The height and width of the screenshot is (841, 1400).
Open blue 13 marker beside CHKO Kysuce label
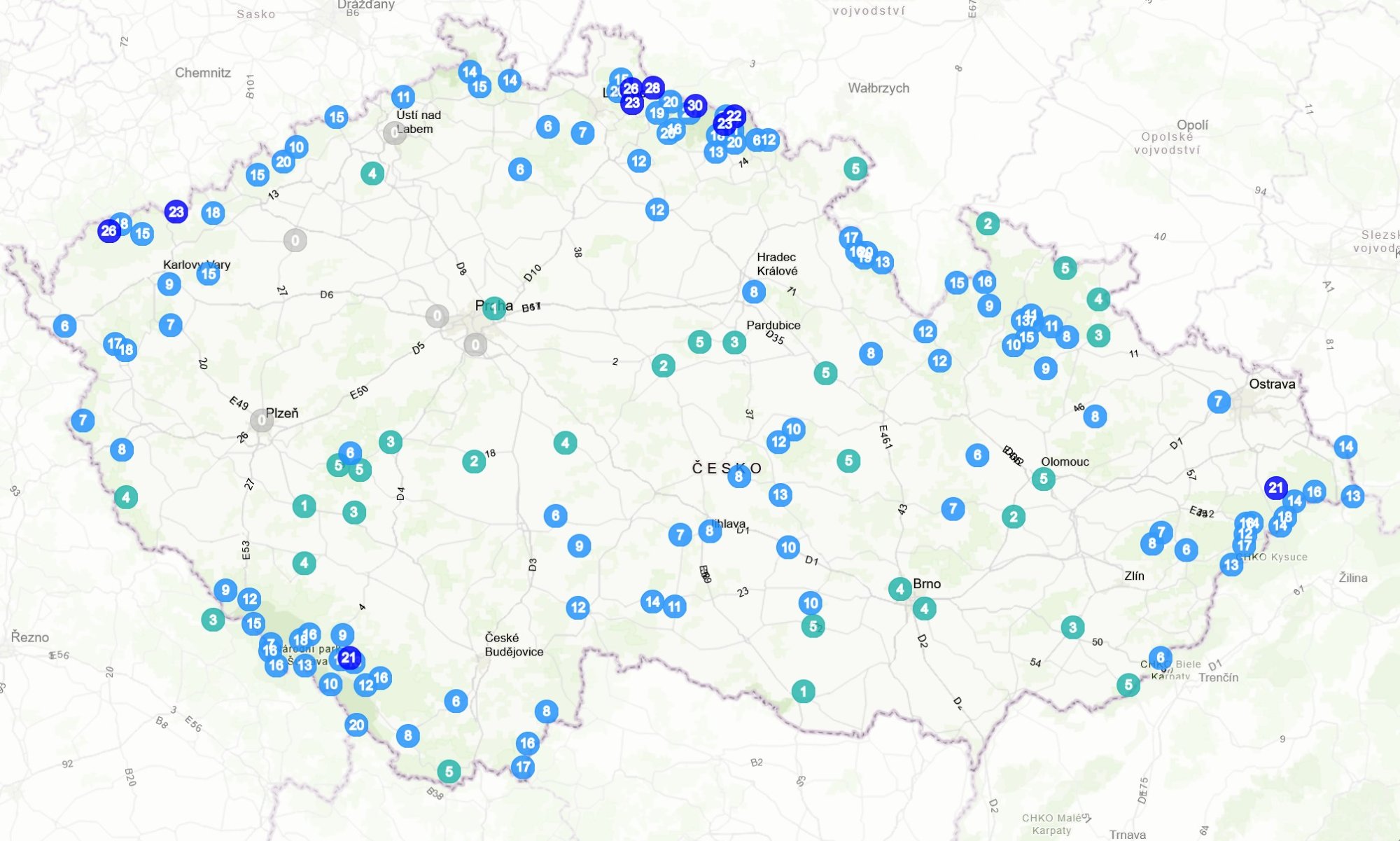tap(1231, 564)
